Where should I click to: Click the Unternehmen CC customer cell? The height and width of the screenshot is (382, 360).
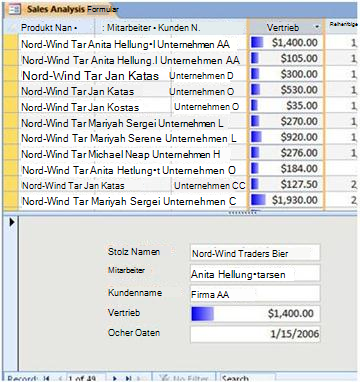[x=210, y=186]
